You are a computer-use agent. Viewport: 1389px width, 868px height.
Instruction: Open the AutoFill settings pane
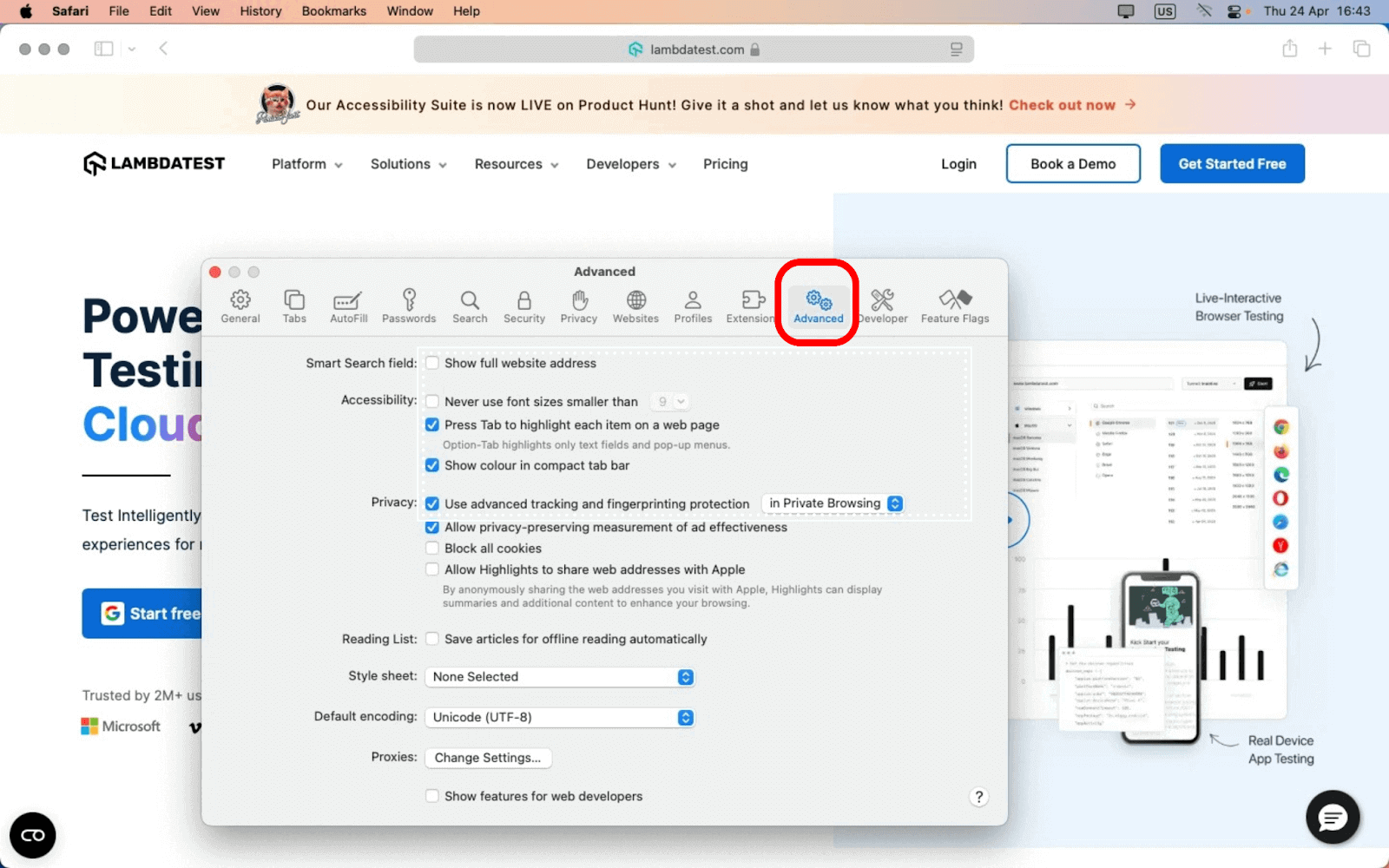click(348, 307)
